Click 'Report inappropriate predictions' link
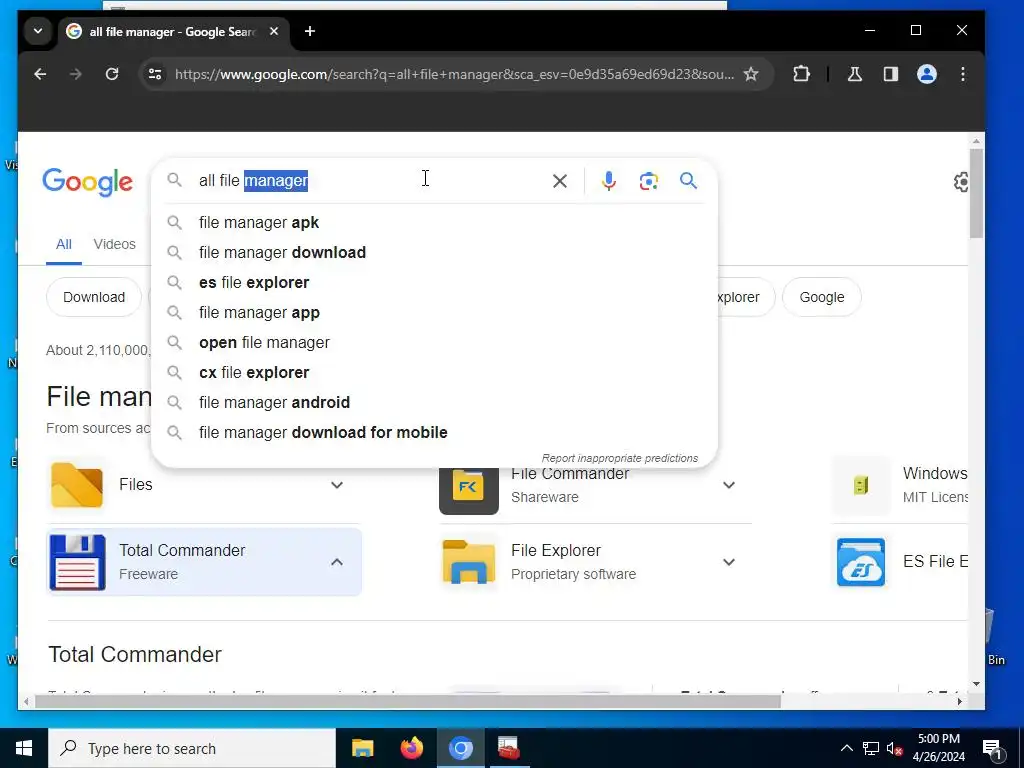This screenshot has width=1024, height=768. point(620,458)
